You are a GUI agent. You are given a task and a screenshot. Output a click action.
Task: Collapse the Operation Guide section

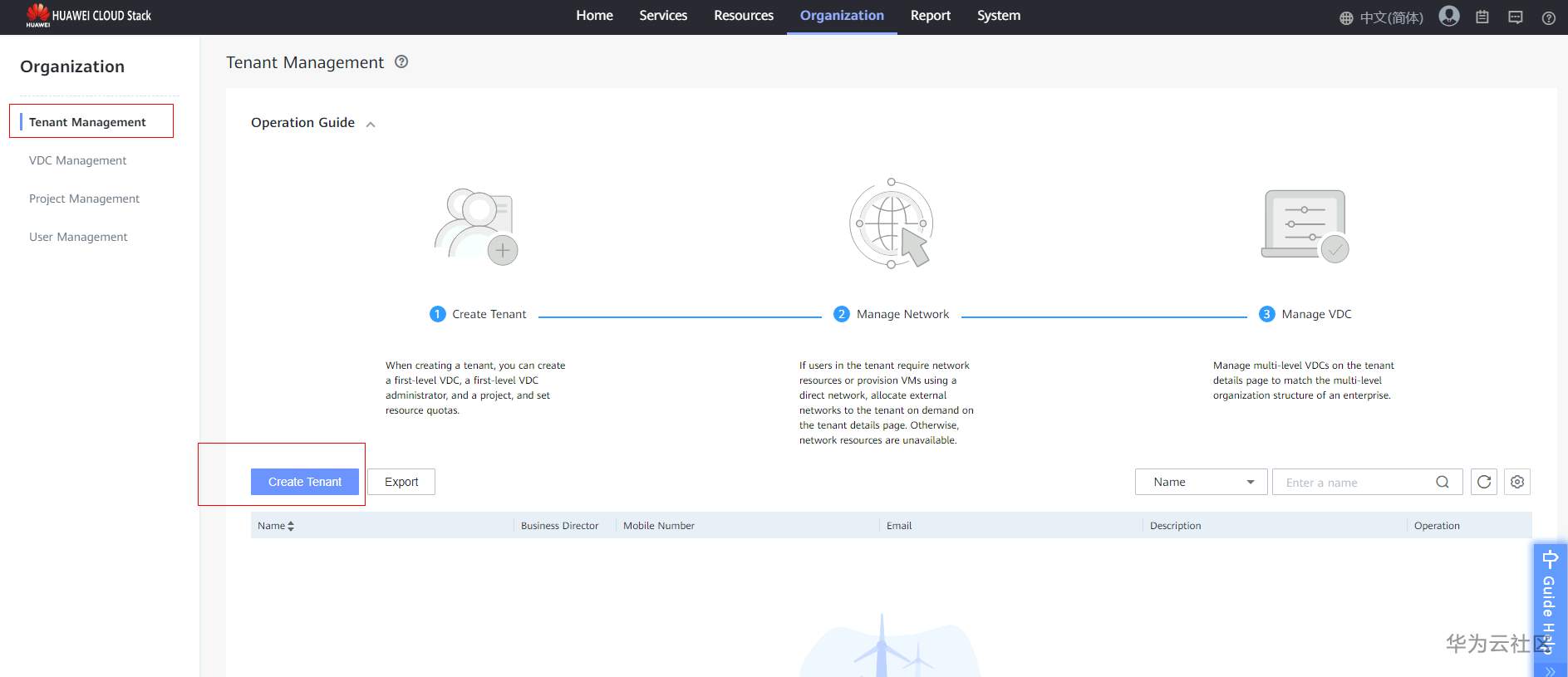pyautogui.click(x=371, y=124)
